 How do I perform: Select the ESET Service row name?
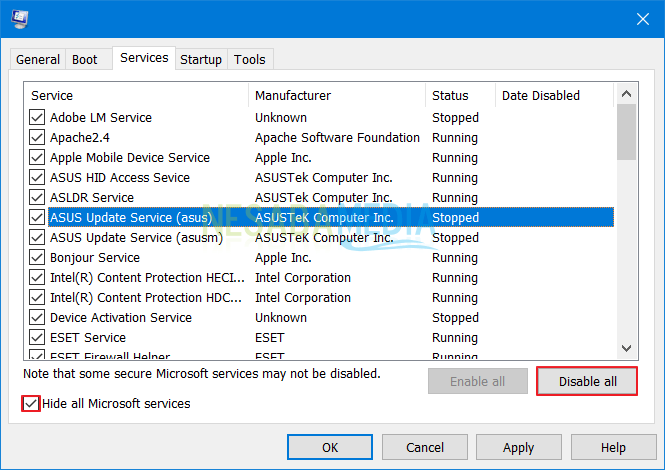(x=88, y=338)
